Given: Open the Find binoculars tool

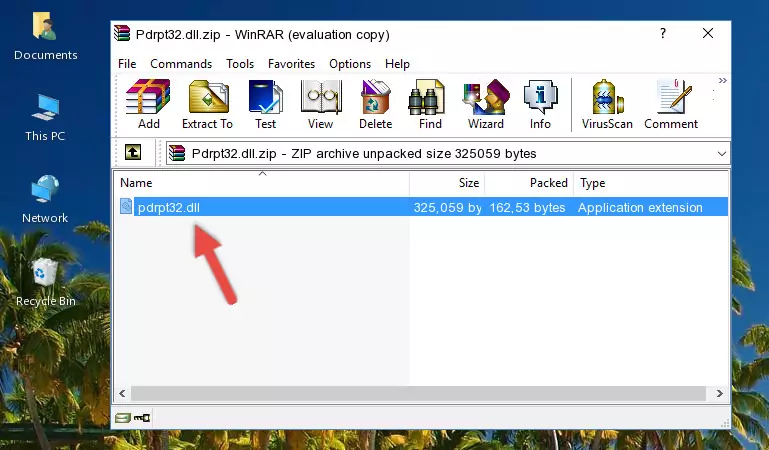Looking at the screenshot, I should (430, 104).
